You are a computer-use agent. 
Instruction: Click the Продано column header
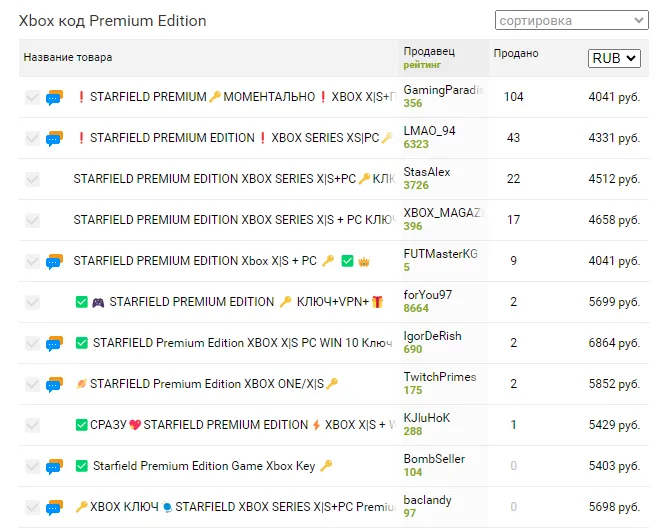click(516, 54)
